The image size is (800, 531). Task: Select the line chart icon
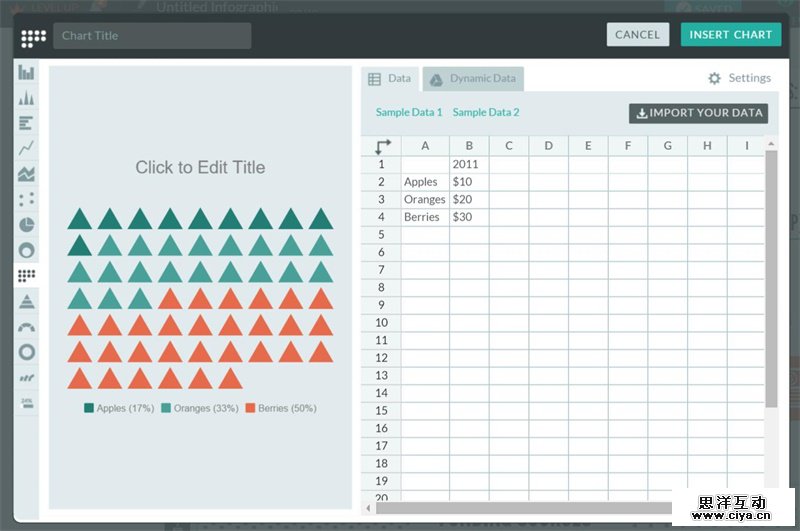coord(27,148)
